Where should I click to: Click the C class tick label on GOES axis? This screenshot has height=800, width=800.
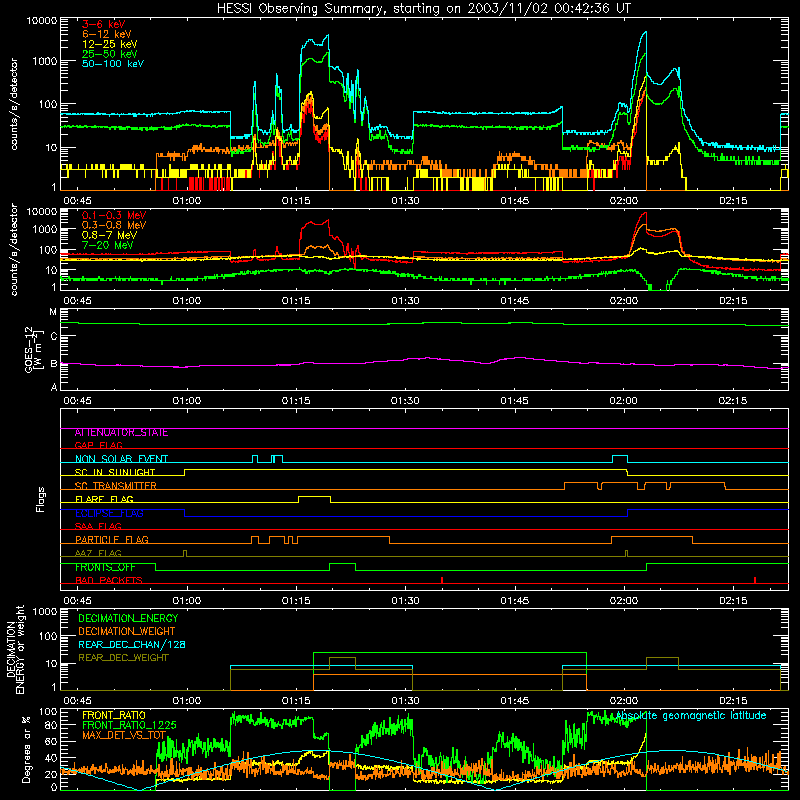(54, 337)
